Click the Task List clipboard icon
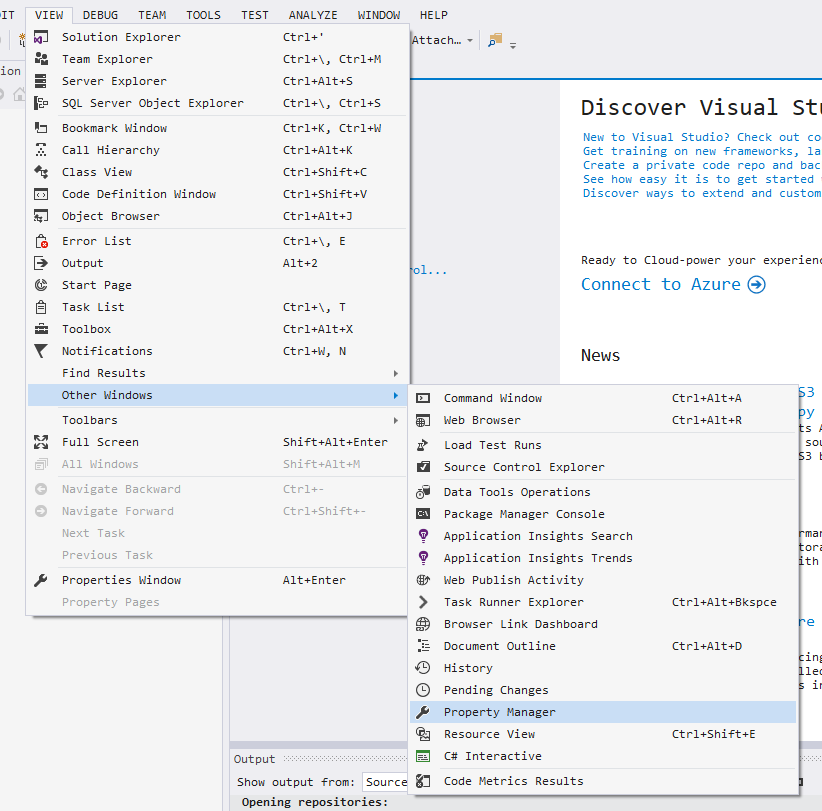The height and width of the screenshot is (811, 822). (41, 308)
